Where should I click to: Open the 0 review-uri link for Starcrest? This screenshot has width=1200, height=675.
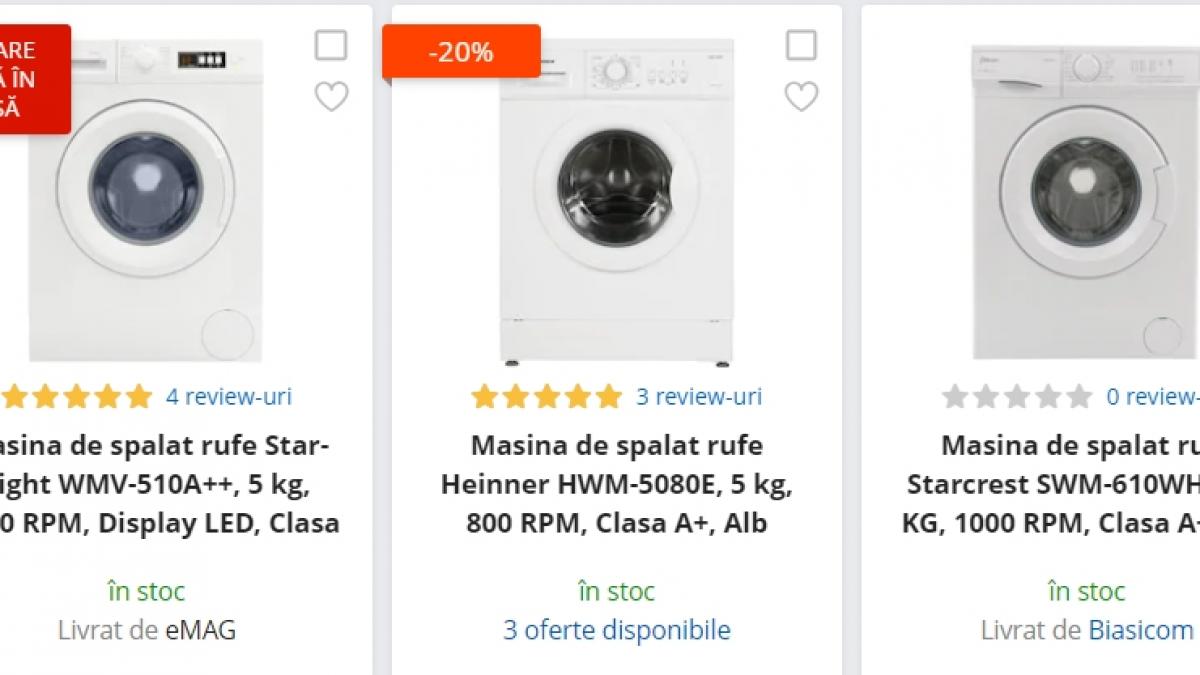coord(1152,397)
